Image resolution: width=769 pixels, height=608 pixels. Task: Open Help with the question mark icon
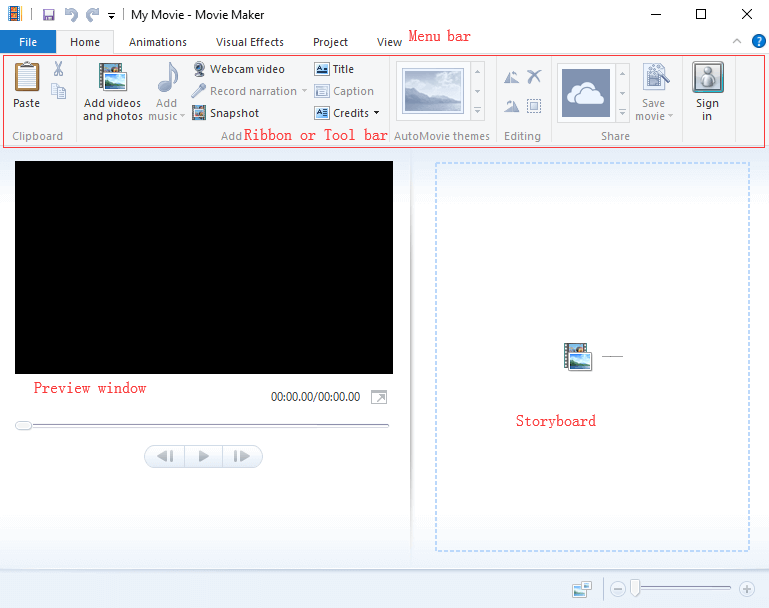point(758,42)
